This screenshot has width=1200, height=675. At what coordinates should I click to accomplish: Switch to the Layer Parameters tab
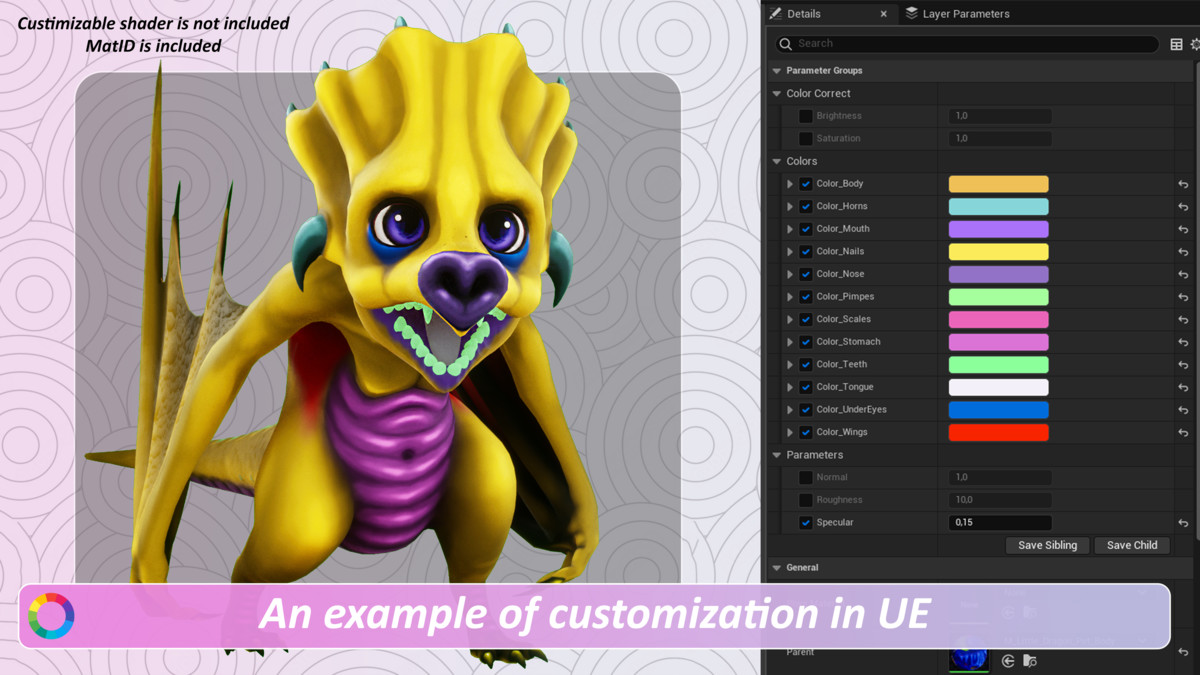(x=964, y=14)
